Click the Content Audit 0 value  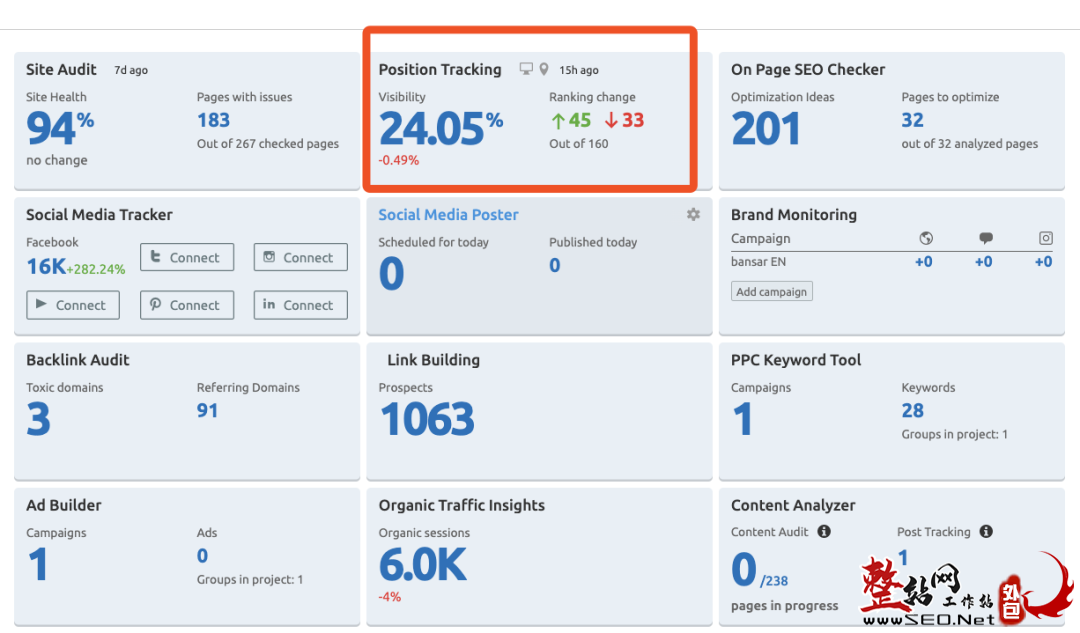coord(744,570)
